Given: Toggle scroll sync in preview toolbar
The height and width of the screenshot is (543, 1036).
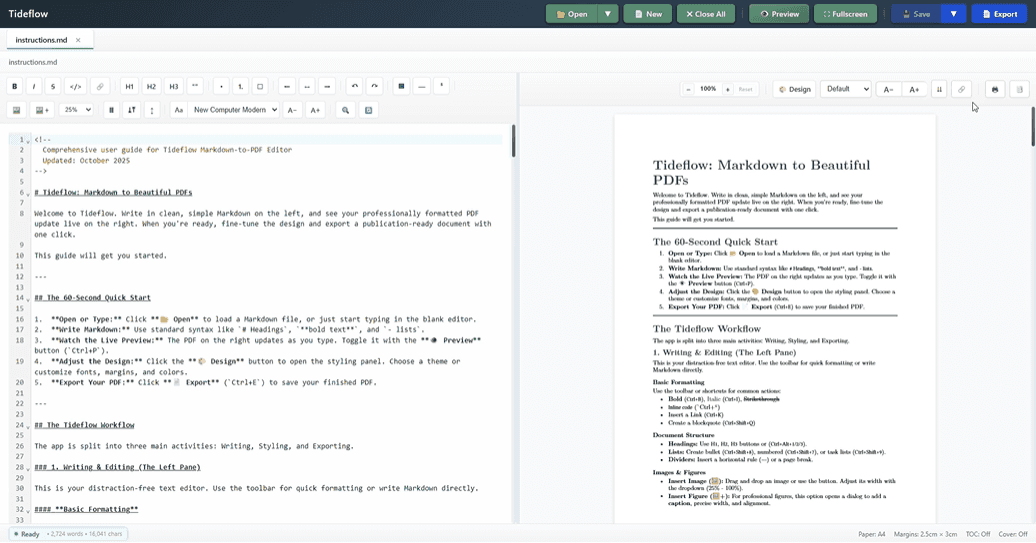Looking at the screenshot, I should pyautogui.click(x=939, y=89).
